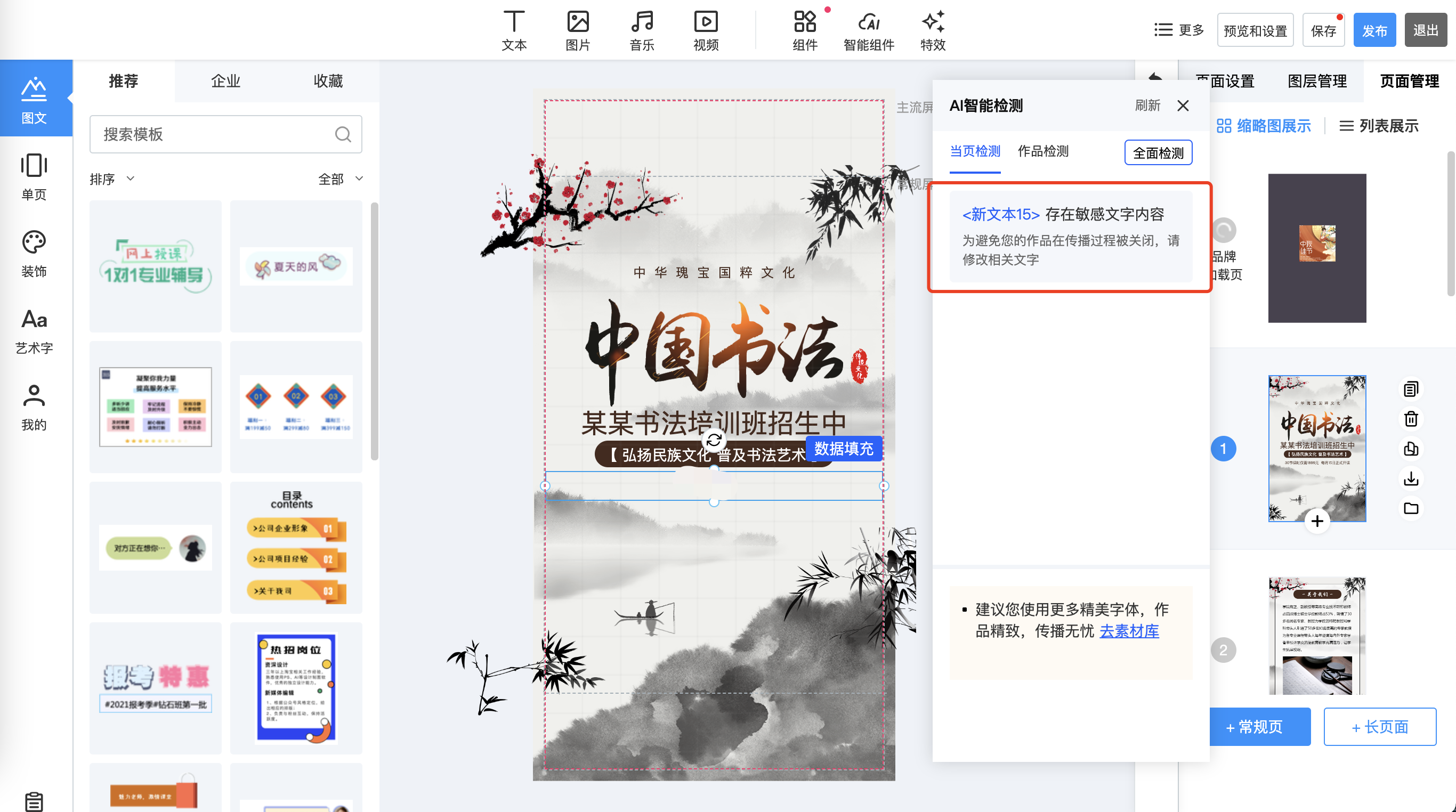Screen dimensions: 1456x812
Task: Open the 我的 personal section
Action: tap(34, 407)
